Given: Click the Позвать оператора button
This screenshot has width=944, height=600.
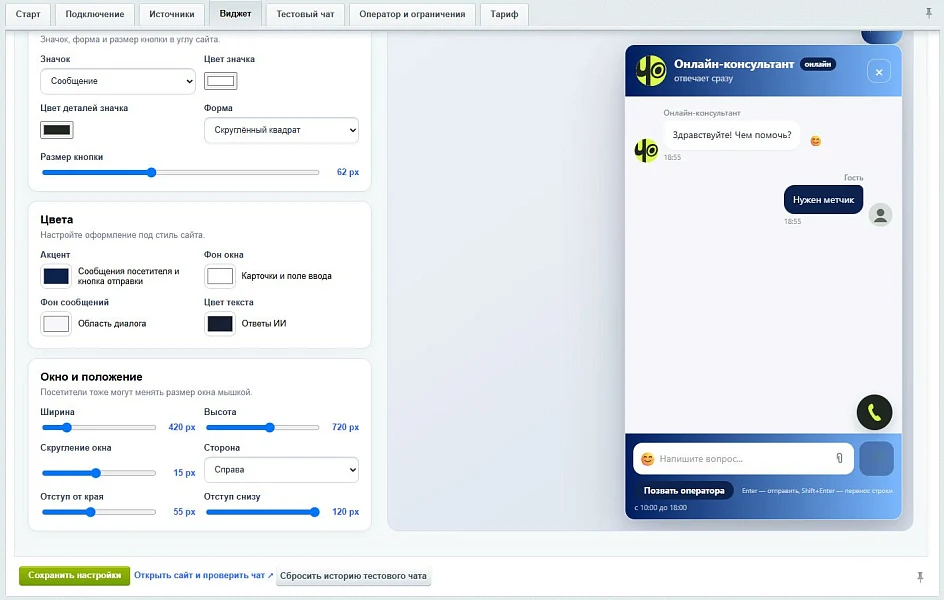Looking at the screenshot, I should click(x=684, y=490).
